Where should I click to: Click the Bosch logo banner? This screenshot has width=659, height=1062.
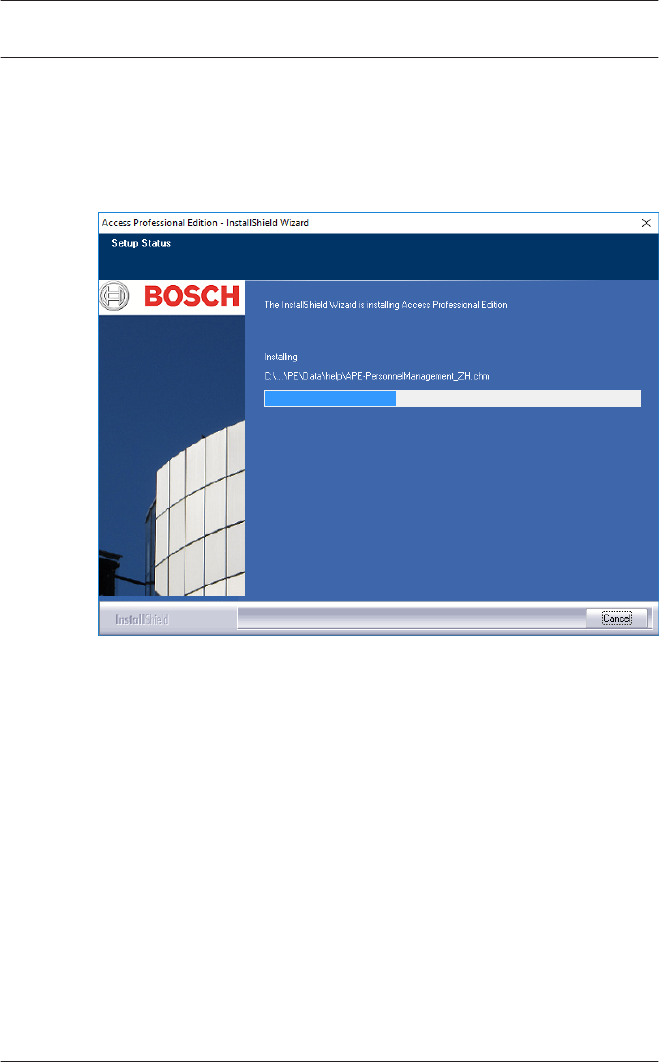tap(171, 297)
